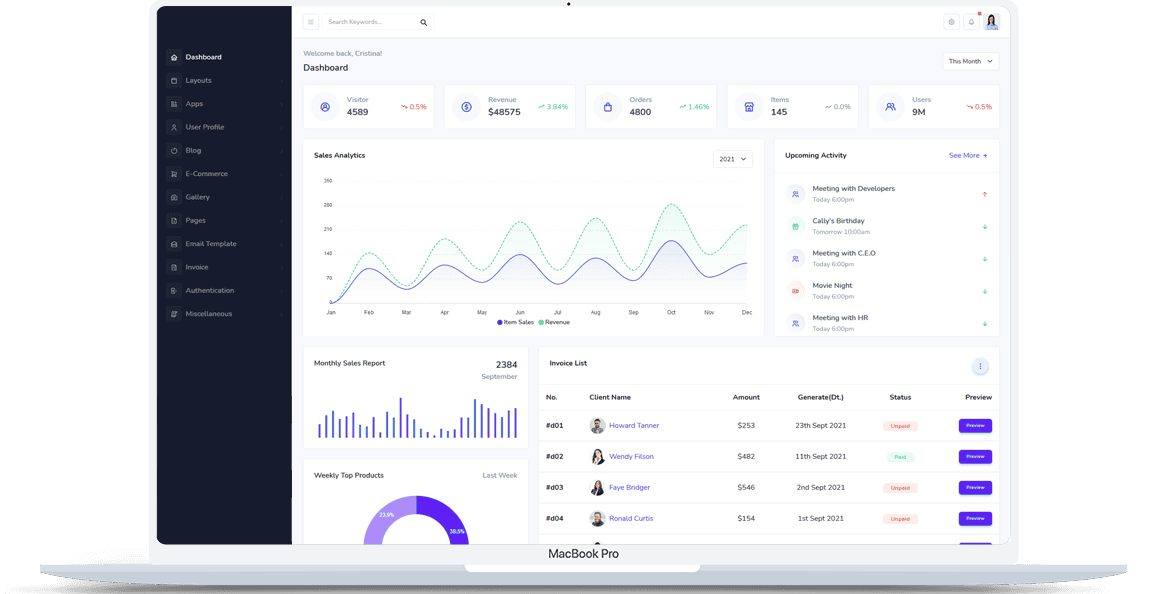Click the Items store icon
The image size is (1175, 594).
[x=748, y=106]
